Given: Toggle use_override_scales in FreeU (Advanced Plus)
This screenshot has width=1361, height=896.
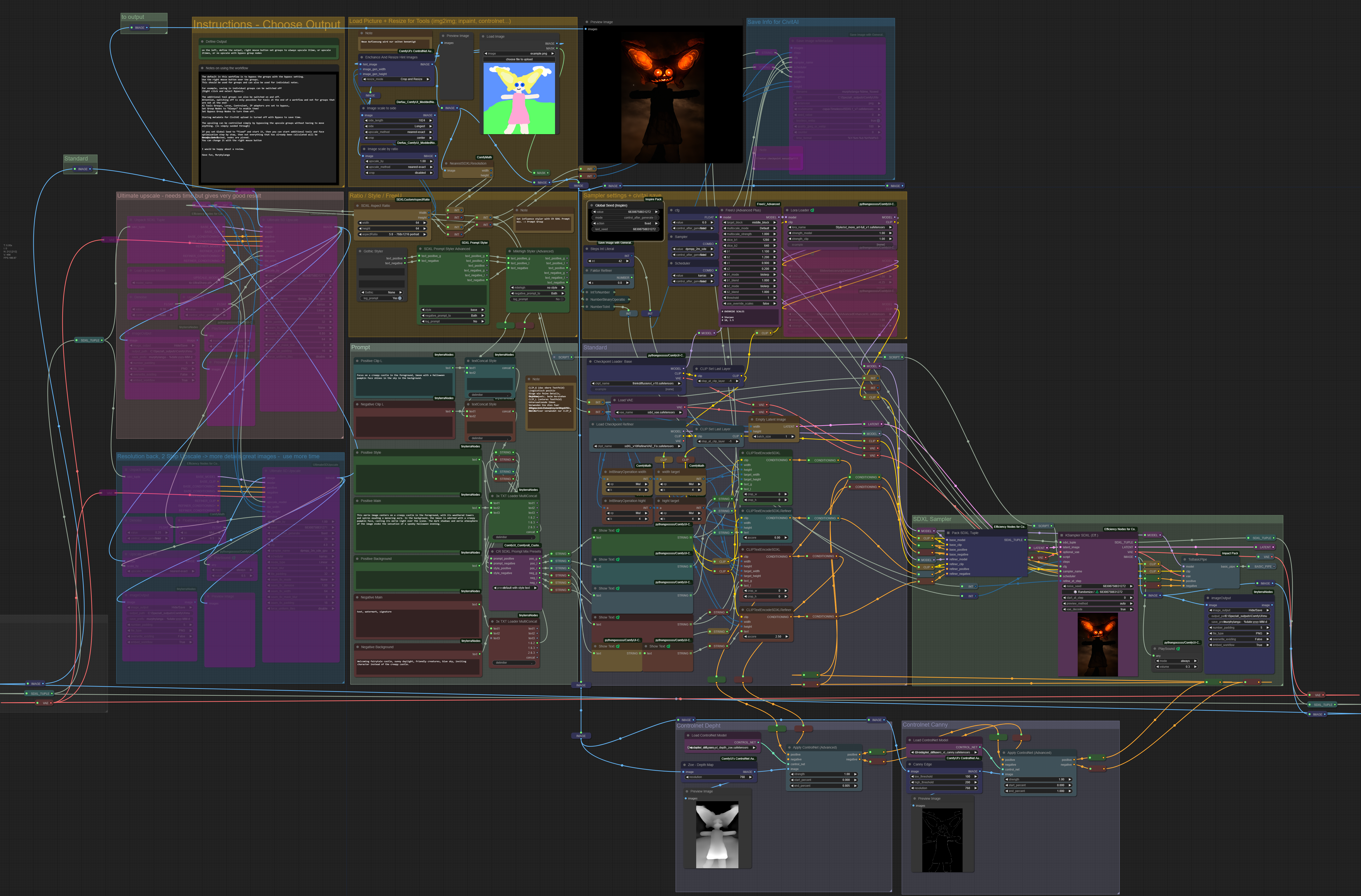Looking at the screenshot, I should [x=750, y=304].
